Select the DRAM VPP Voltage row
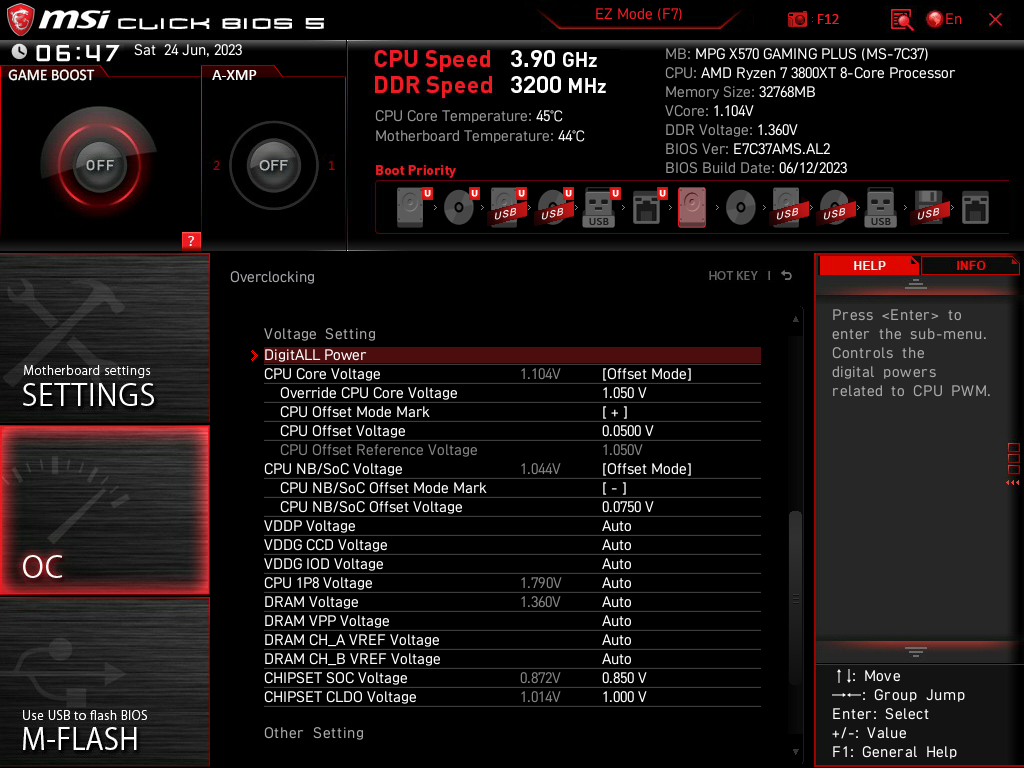 pos(512,621)
